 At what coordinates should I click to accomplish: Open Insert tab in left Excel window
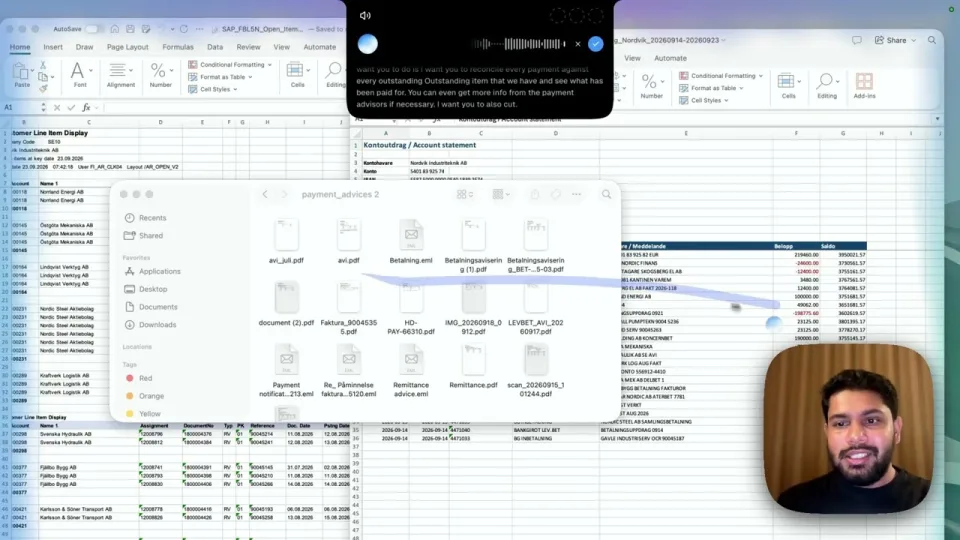coord(53,47)
